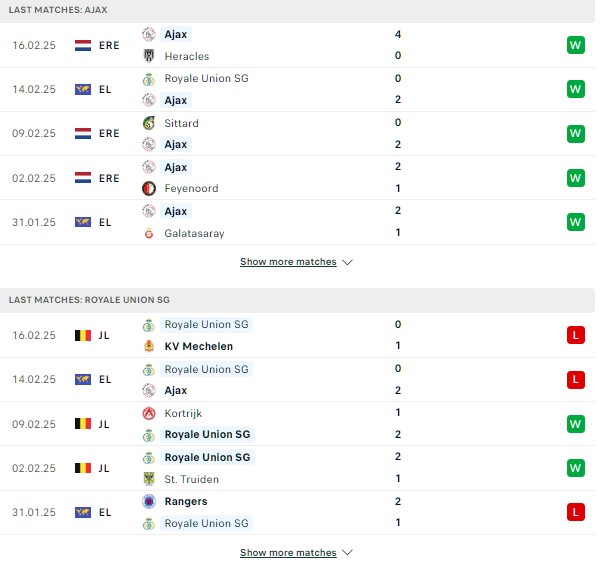Click the red L badge on the KV Mechelen match

point(576,335)
